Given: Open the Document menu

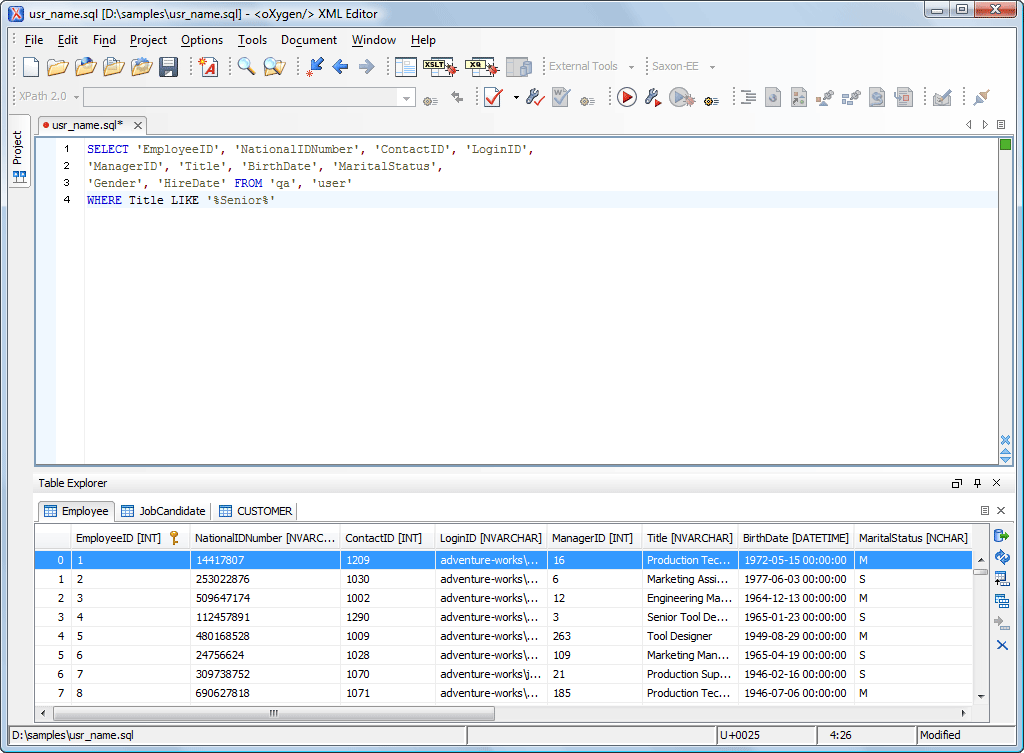Looking at the screenshot, I should pos(309,40).
